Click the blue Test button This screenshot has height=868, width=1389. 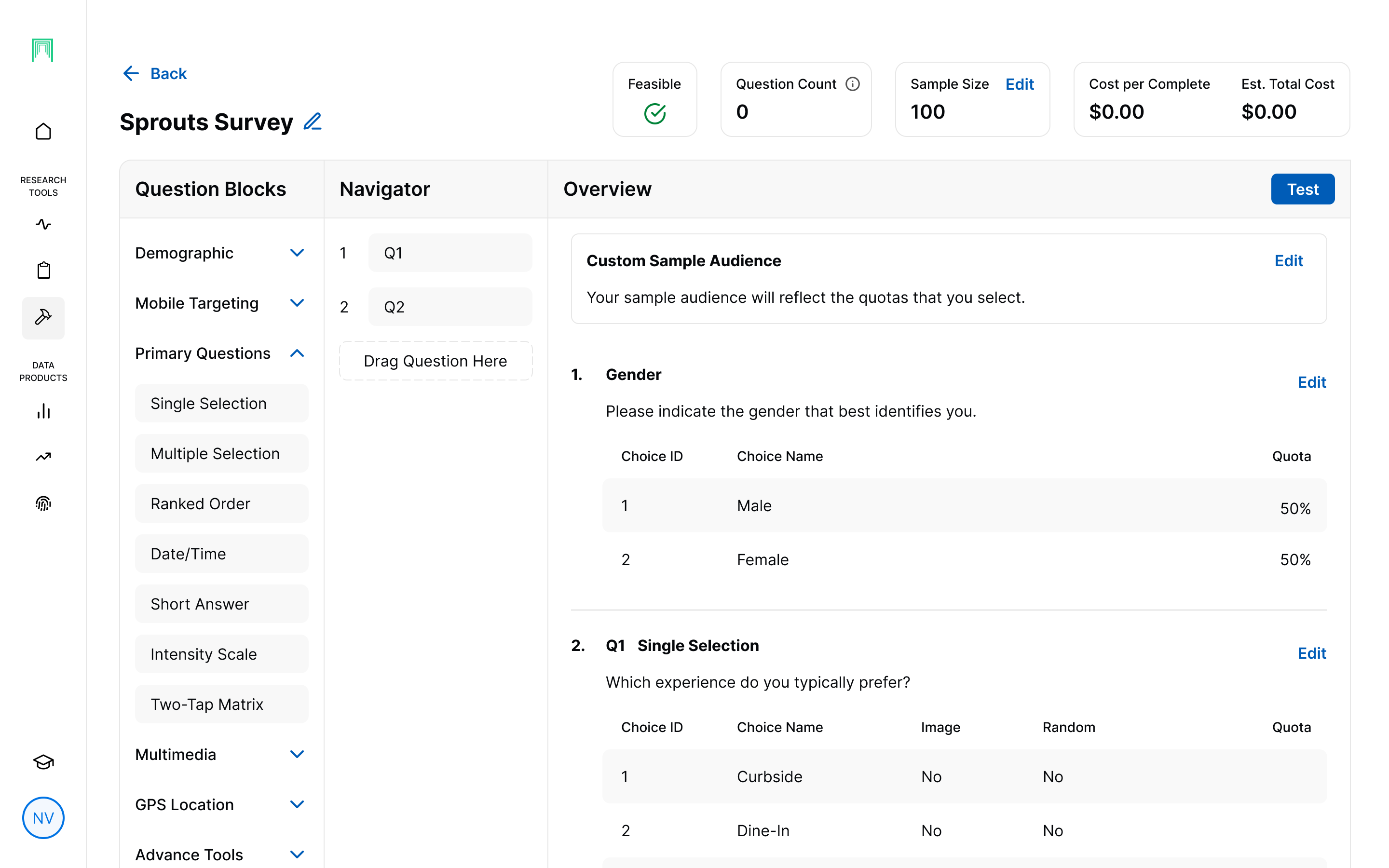[1302, 189]
